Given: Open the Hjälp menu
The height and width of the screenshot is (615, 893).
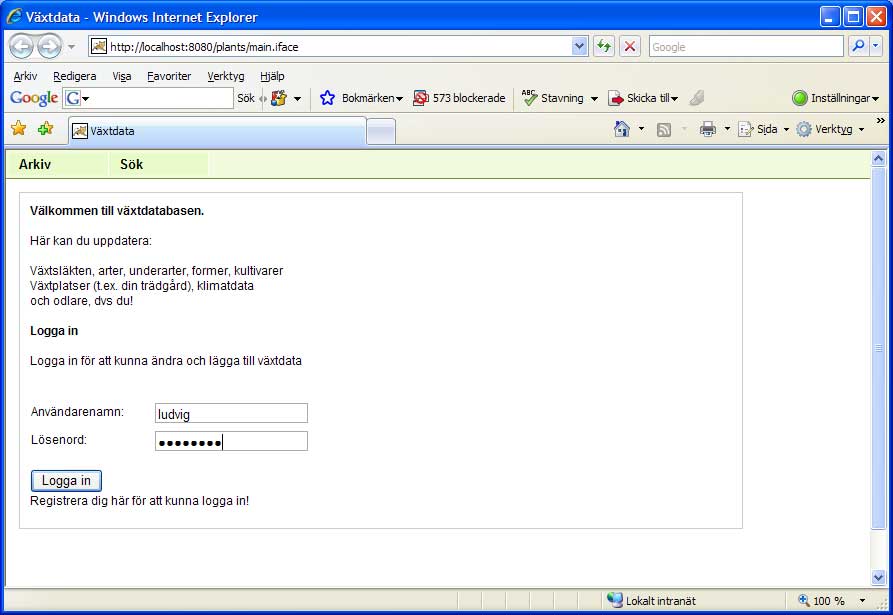Looking at the screenshot, I should [x=272, y=76].
